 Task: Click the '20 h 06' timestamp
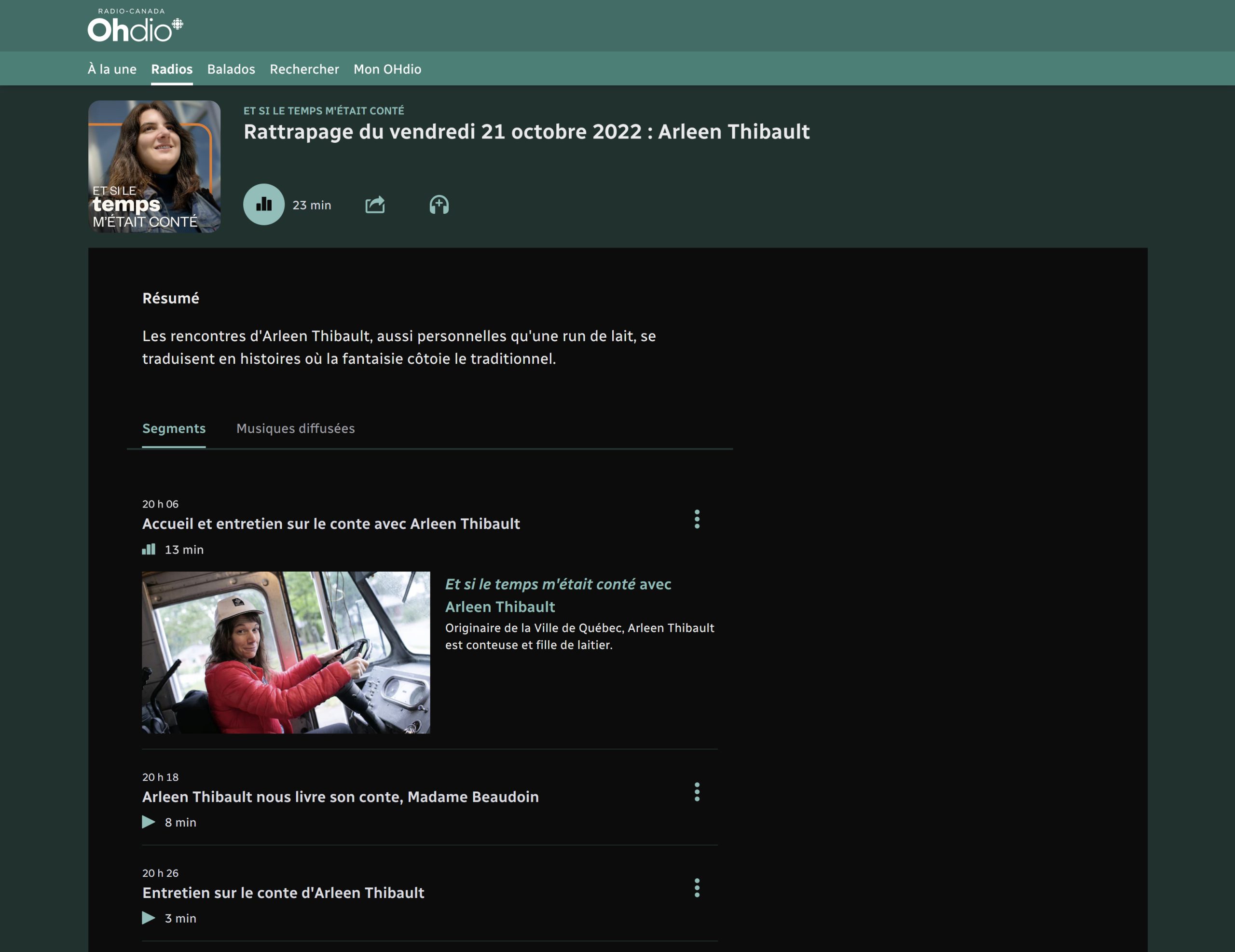160,503
